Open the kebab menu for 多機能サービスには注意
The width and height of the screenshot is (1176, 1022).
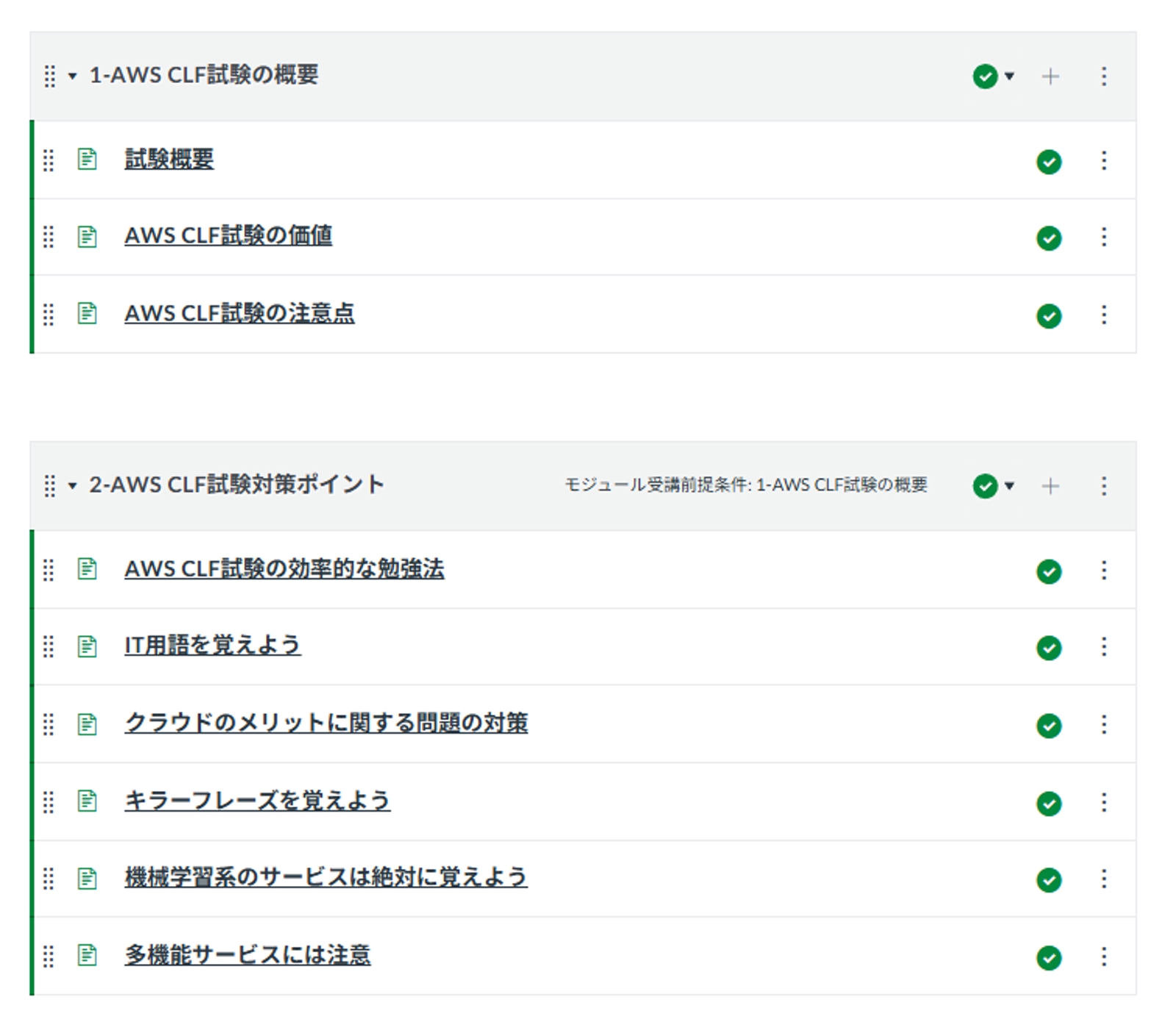pos(1102,956)
